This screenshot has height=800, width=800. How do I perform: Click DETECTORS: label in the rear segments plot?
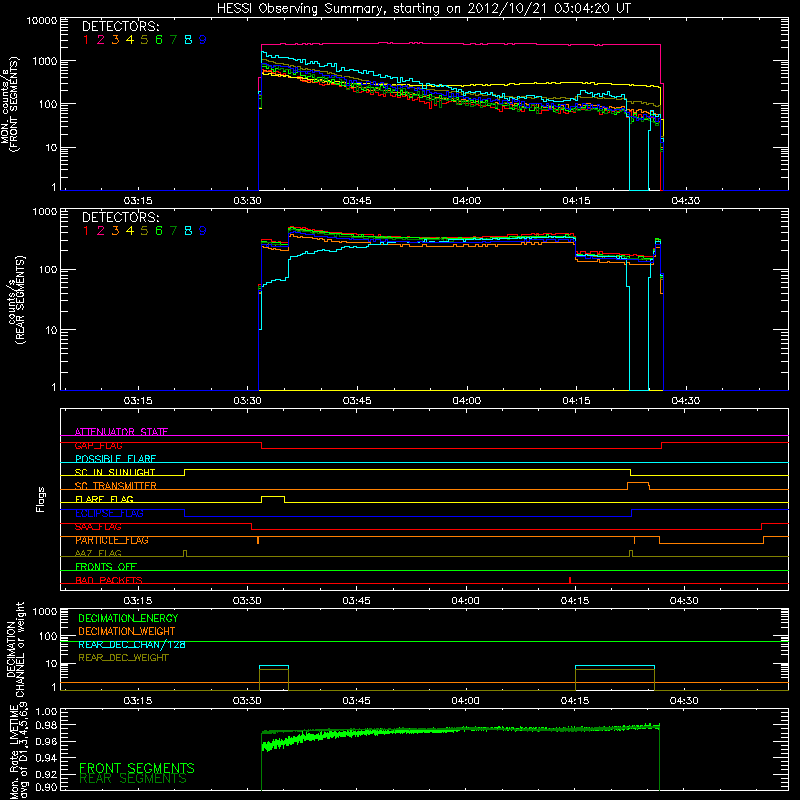120,218
